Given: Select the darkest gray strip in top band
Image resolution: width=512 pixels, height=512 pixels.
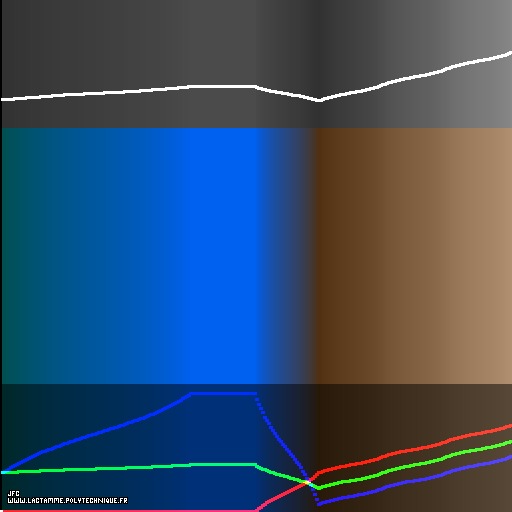Looking at the screenshot, I should click(x=320, y=63).
